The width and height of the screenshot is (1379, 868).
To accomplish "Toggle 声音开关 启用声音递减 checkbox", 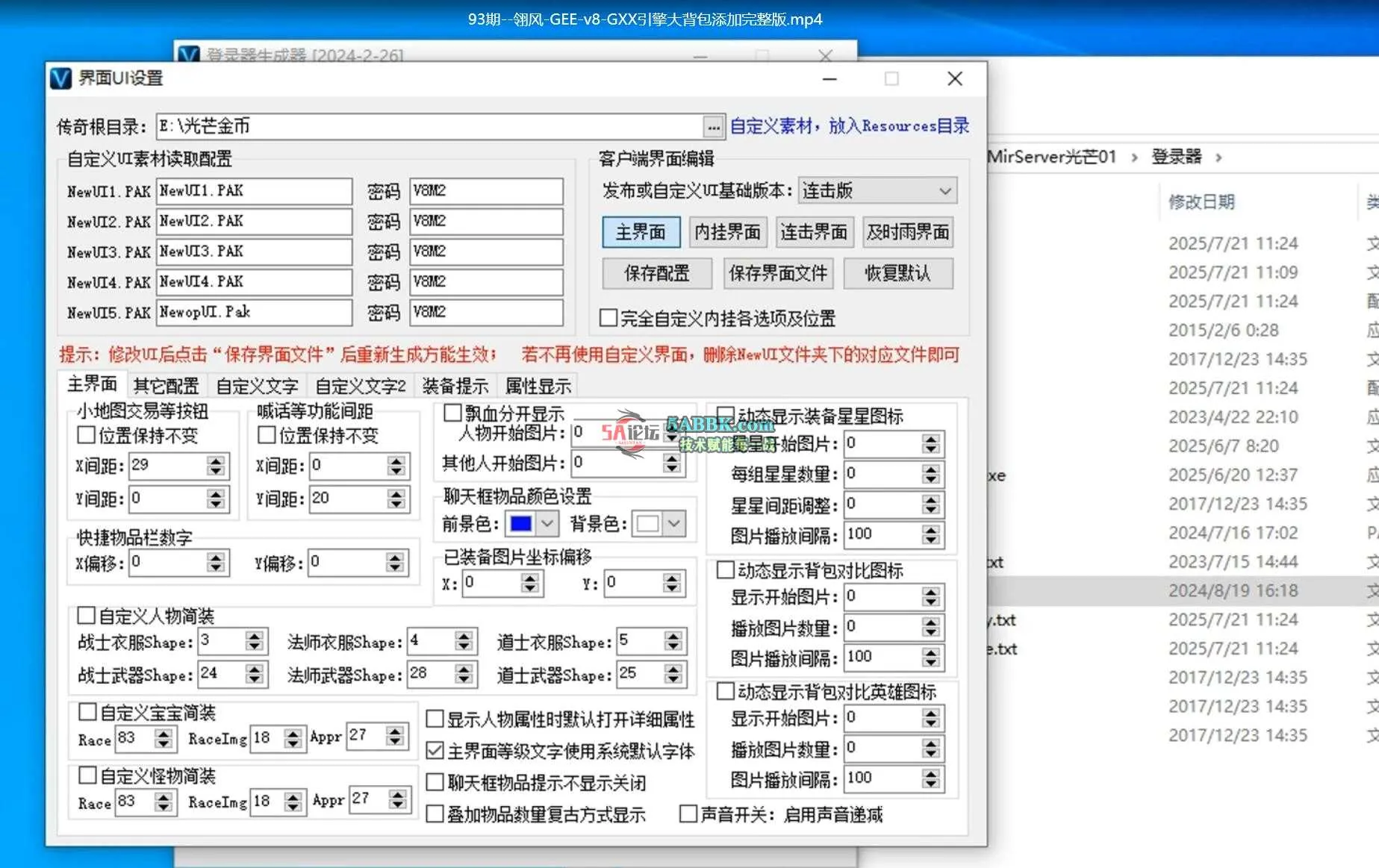I will (x=688, y=814).
